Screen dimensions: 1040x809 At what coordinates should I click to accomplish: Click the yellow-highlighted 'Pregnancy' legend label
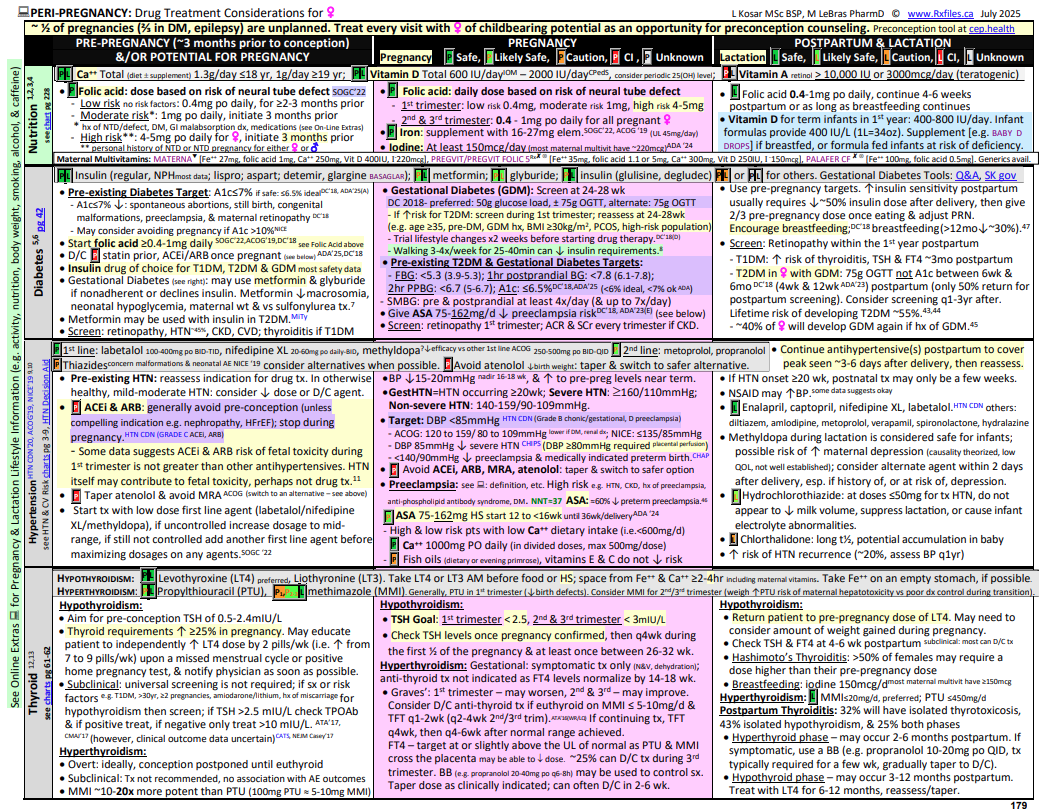405,58
